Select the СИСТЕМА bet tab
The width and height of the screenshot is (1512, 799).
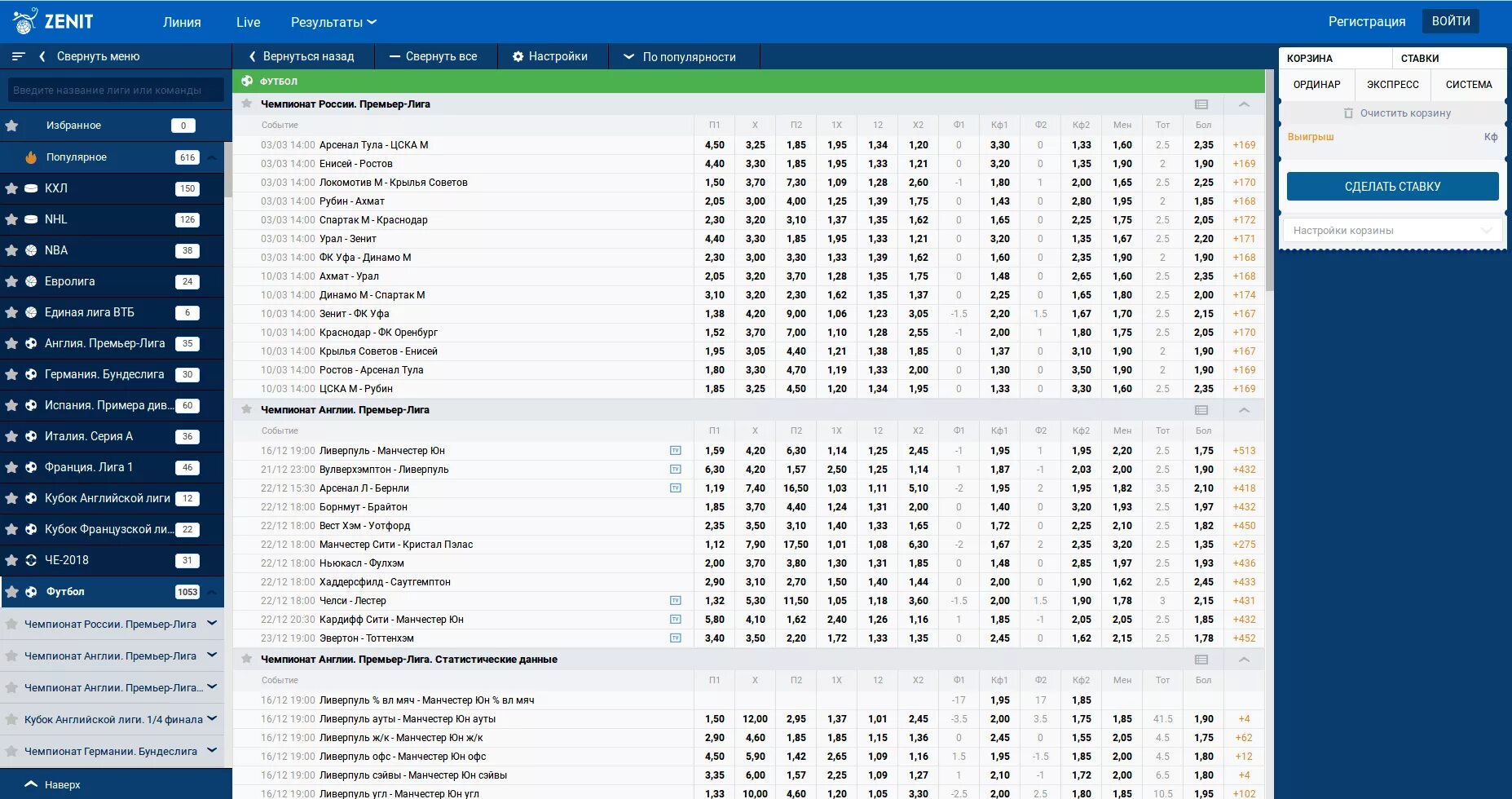[x=1469, y=85]
